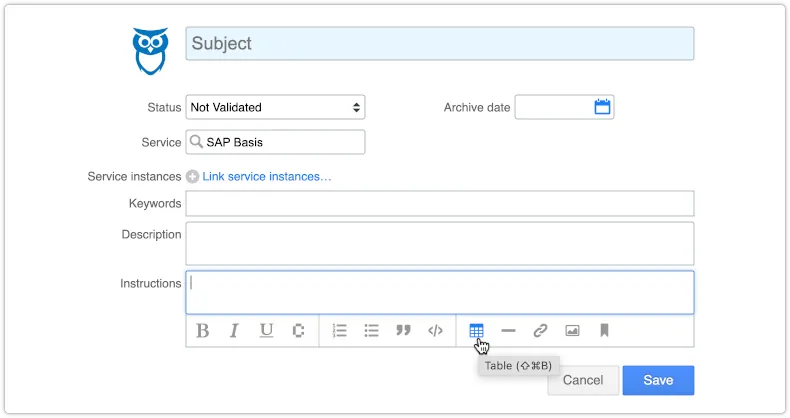Apply underline formatting

(x=266, y=331)
